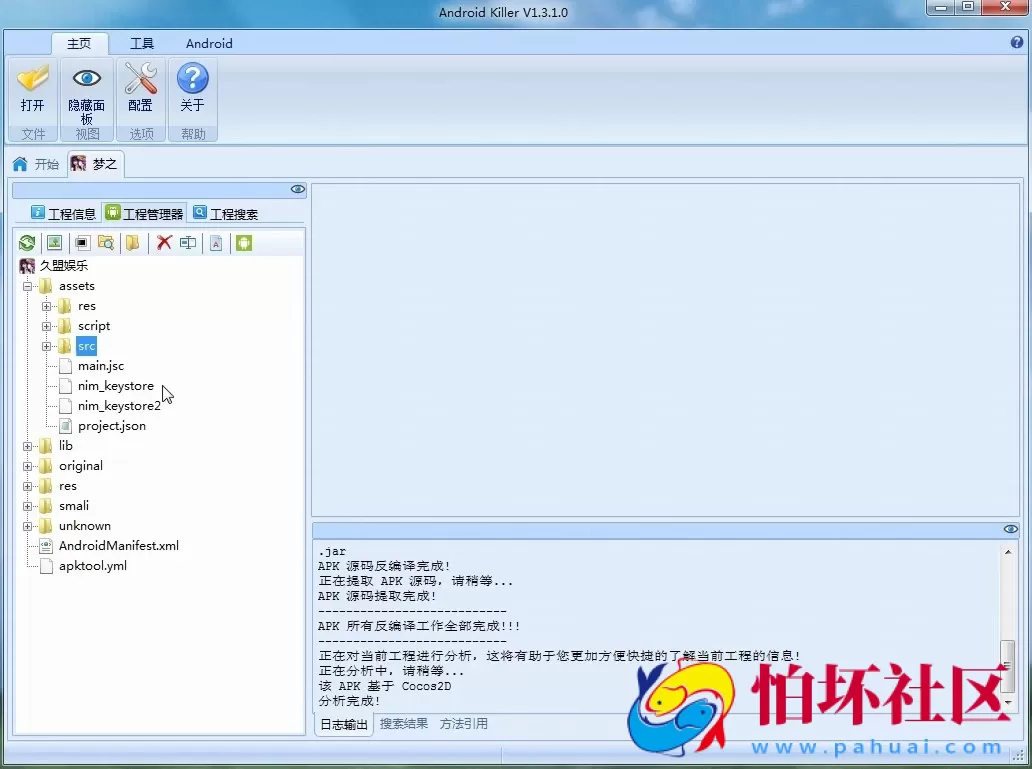Click the green Android icon in project toolbar
The height and width of the screenshot is (769, 1032).
coord(243,242)
